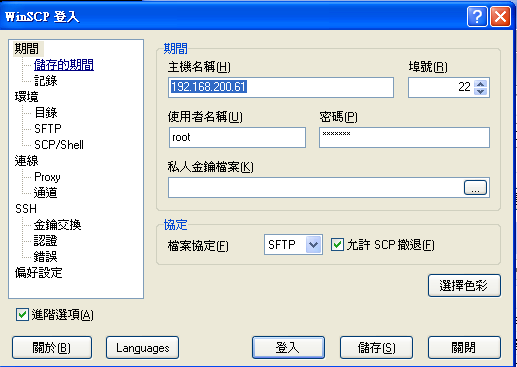Click the 使用者名稱 username field

[x=237, y=137]
